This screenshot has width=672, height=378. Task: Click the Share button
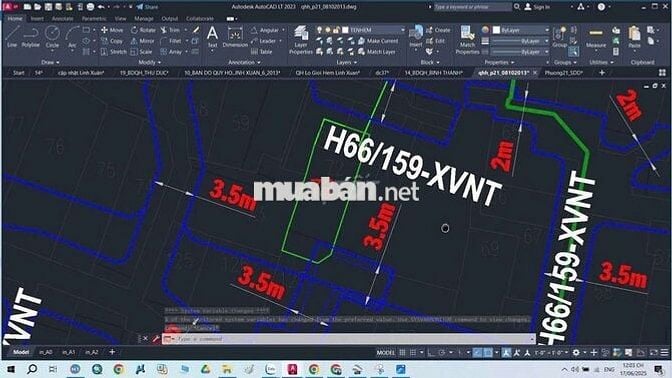click(147, 7)
